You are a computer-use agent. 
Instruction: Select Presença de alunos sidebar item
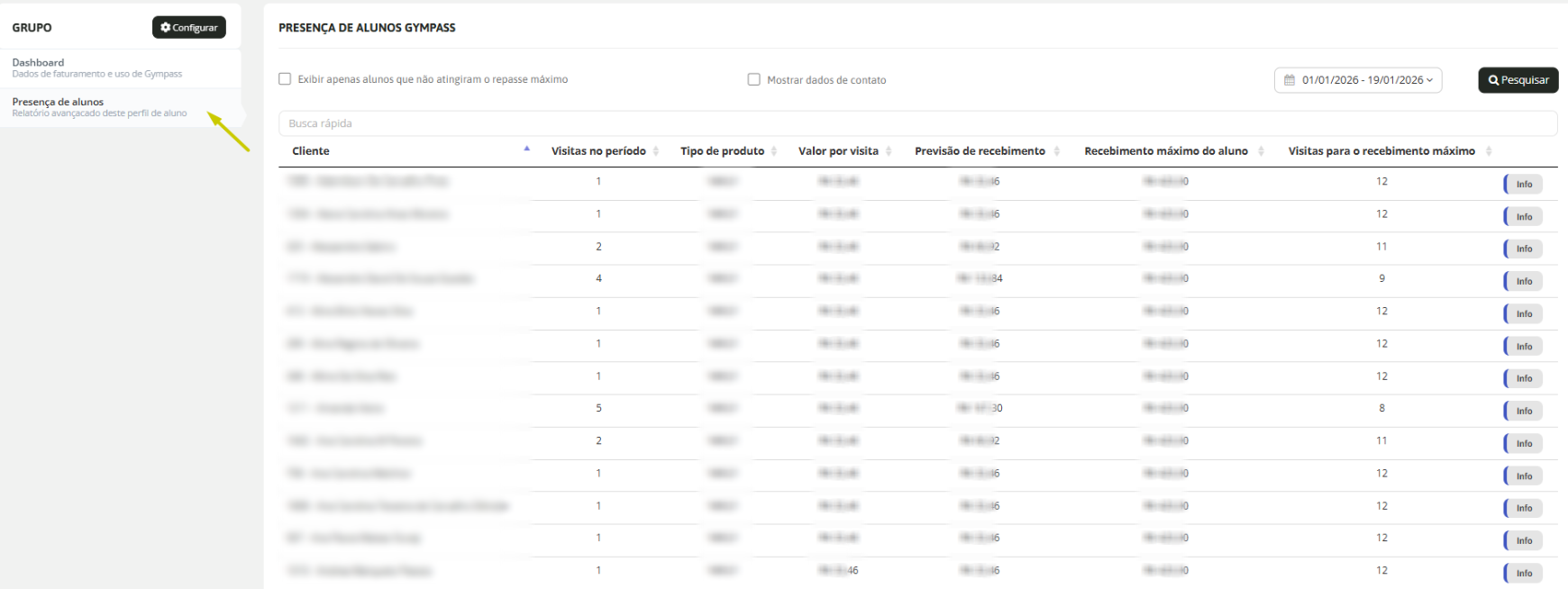click(121, 107)
